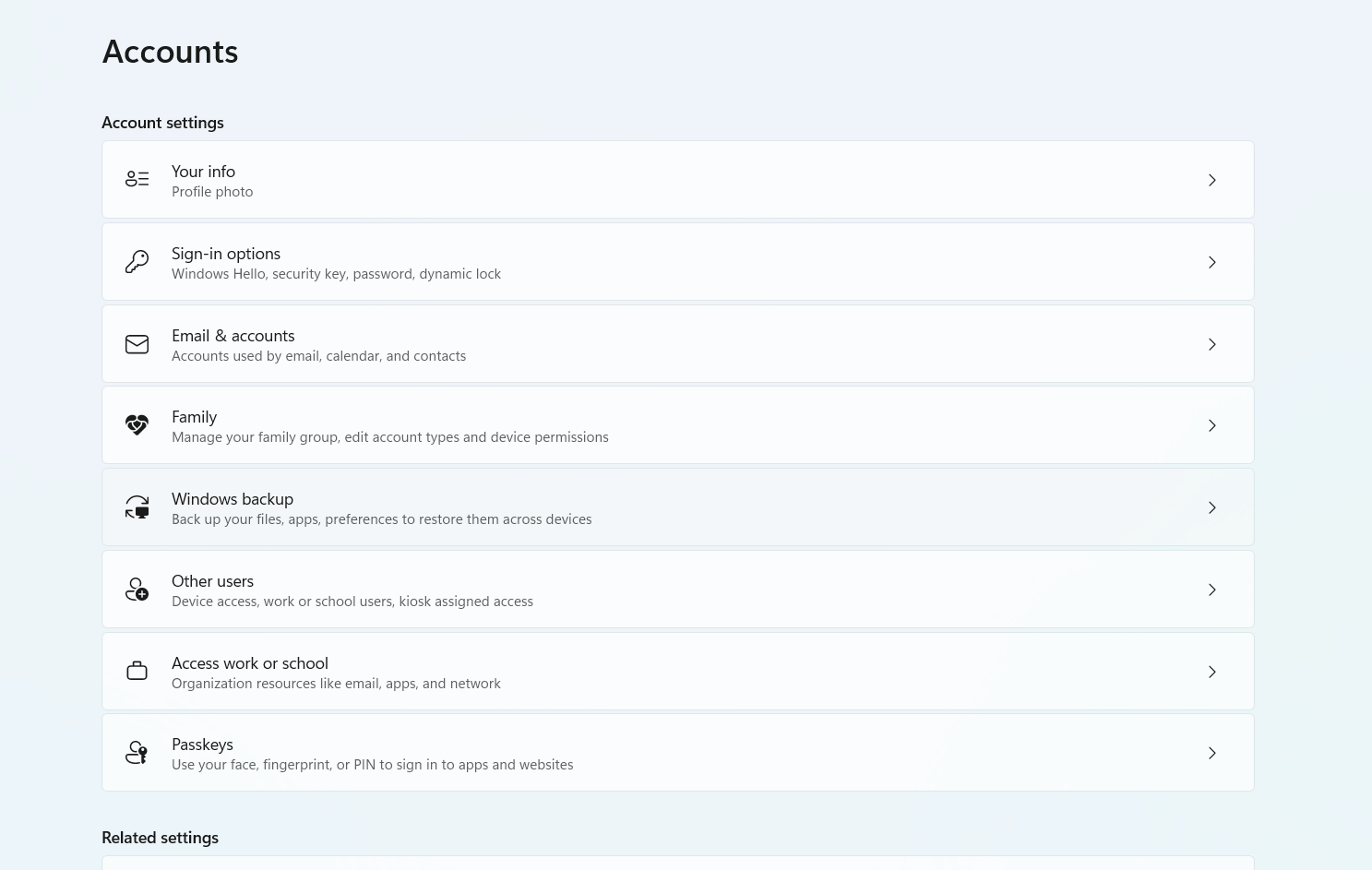Click the Other users description text
Screen dimensions: 1372x870
point(352,602)
